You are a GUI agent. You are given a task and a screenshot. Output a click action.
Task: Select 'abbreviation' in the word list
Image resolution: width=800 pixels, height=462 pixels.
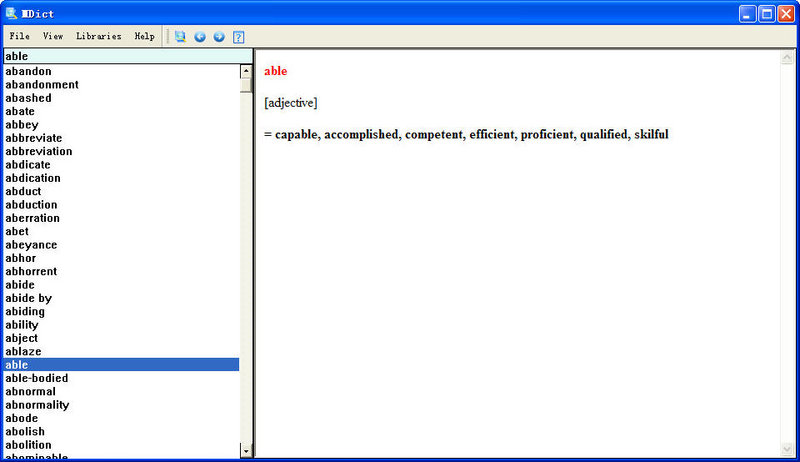click(38, 152)
